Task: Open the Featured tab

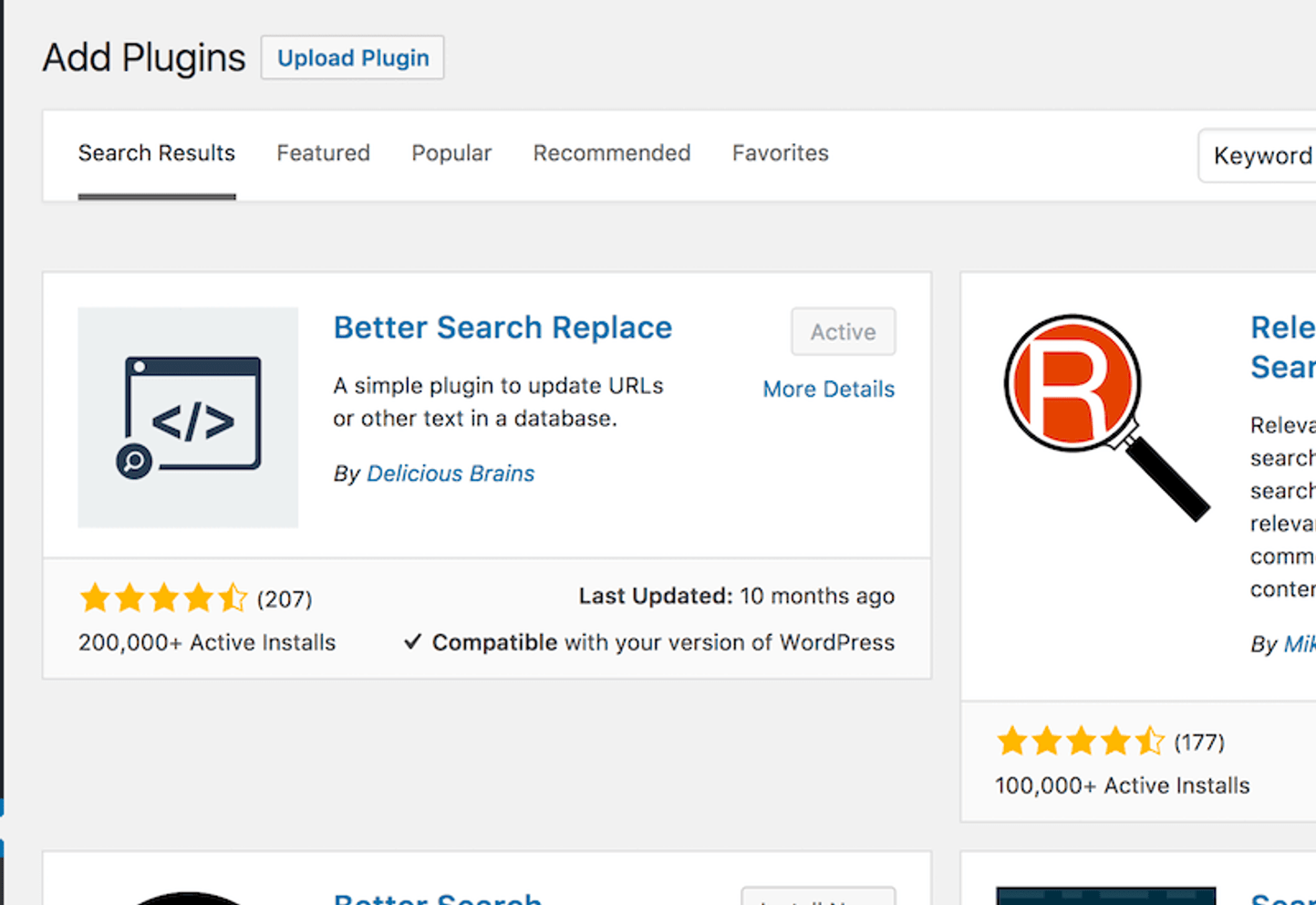Action: click(324, 152)
